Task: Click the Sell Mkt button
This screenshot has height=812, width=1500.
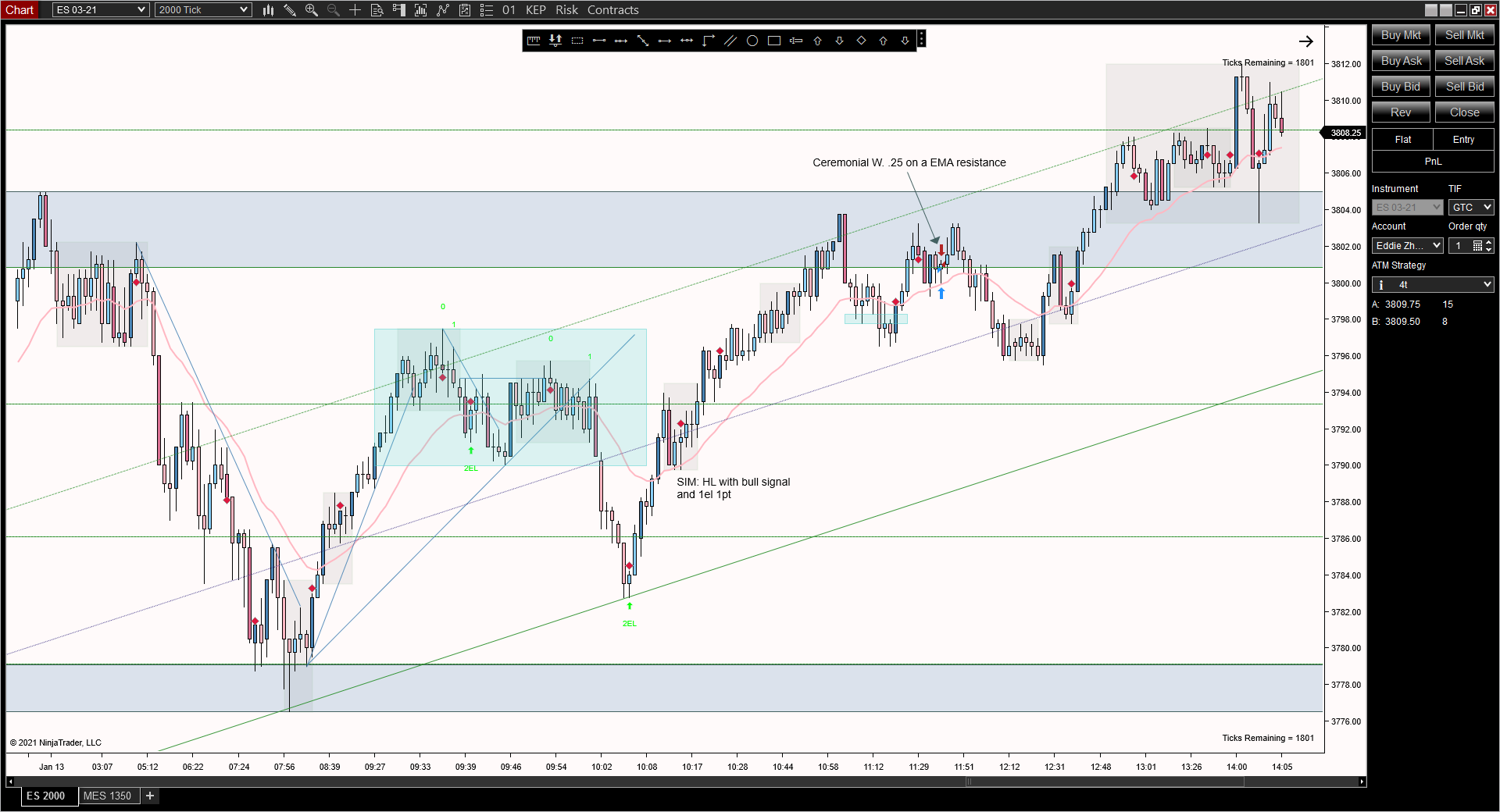Action: tap(1464, 35)
